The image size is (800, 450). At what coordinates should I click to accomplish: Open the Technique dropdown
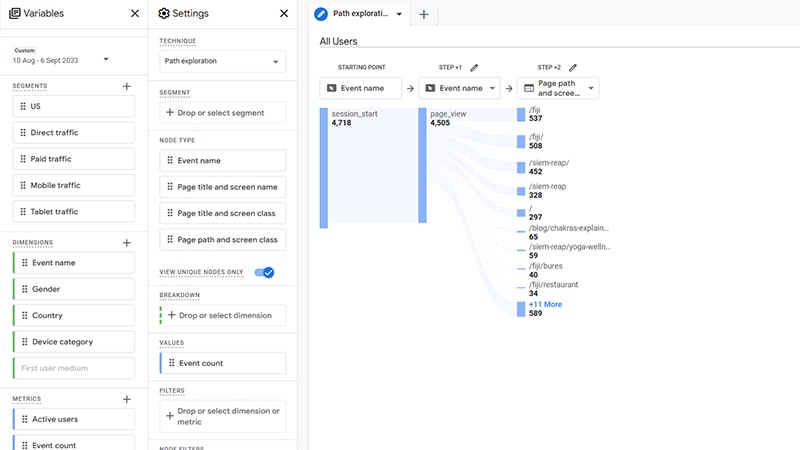coord(222,61)
